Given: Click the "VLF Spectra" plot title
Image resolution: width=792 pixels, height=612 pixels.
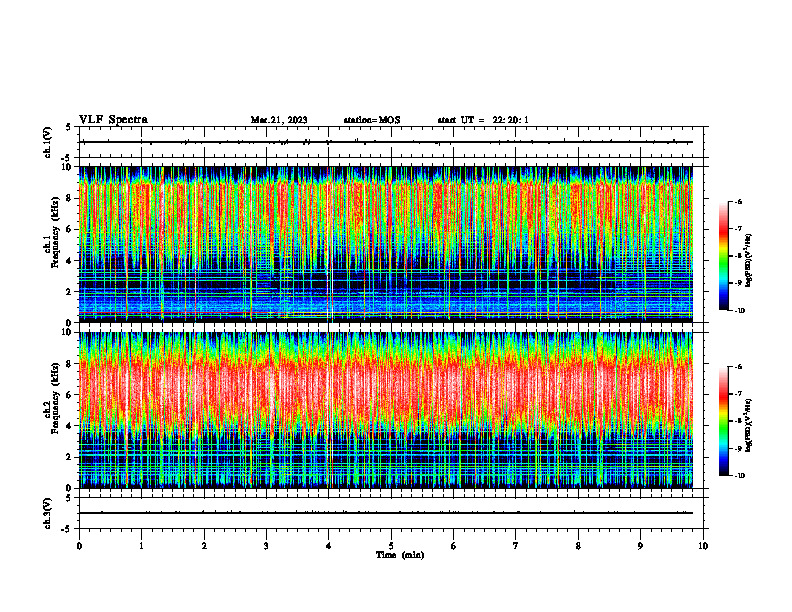Looking at the screenshot, I should (x=113, y=120).
